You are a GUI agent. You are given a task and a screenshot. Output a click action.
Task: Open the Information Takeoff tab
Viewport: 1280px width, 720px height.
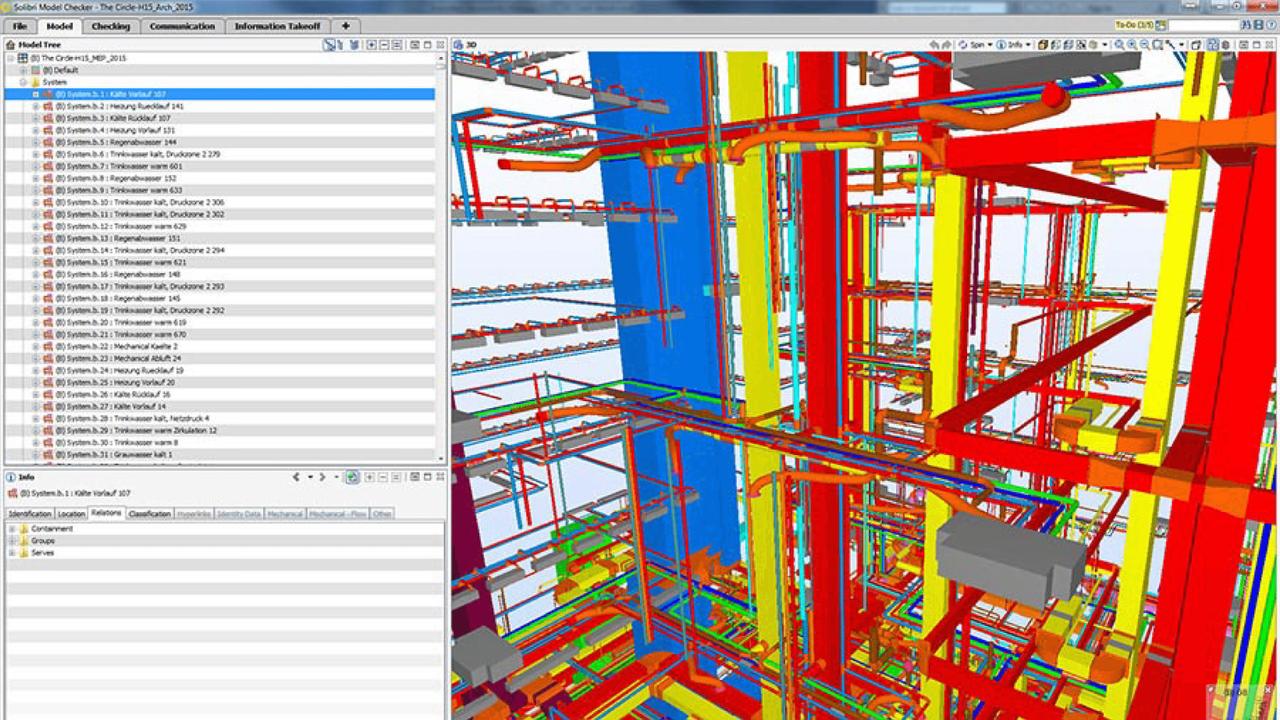[277, 26]
